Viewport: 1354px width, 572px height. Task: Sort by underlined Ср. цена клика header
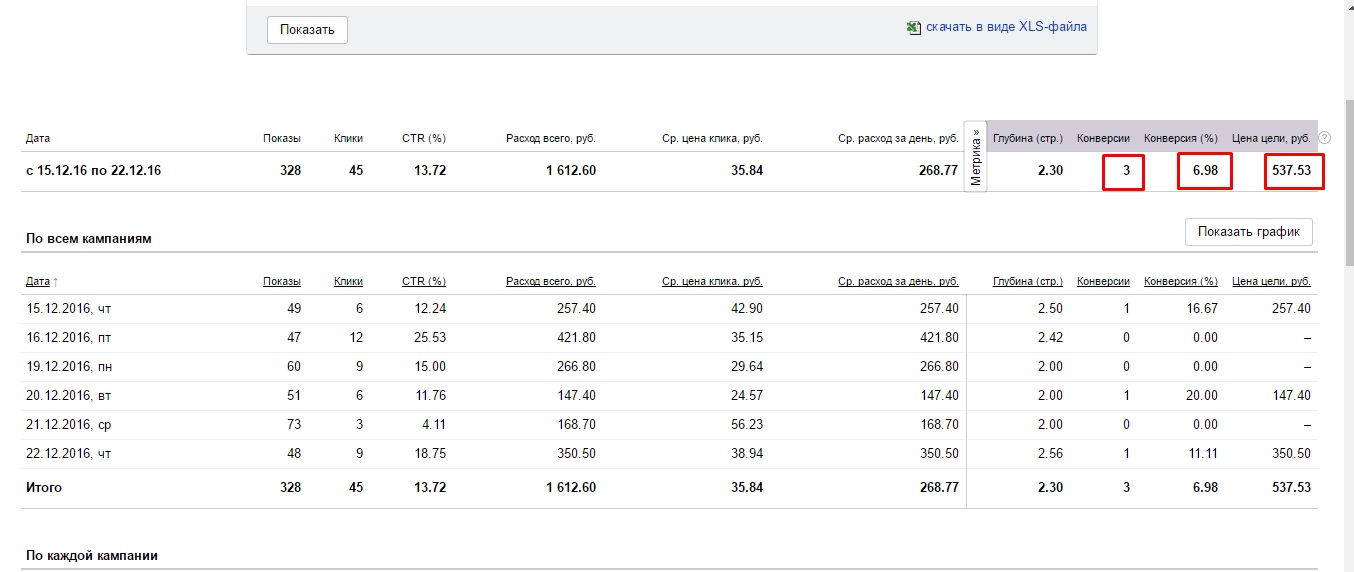(x=712, y=282)
